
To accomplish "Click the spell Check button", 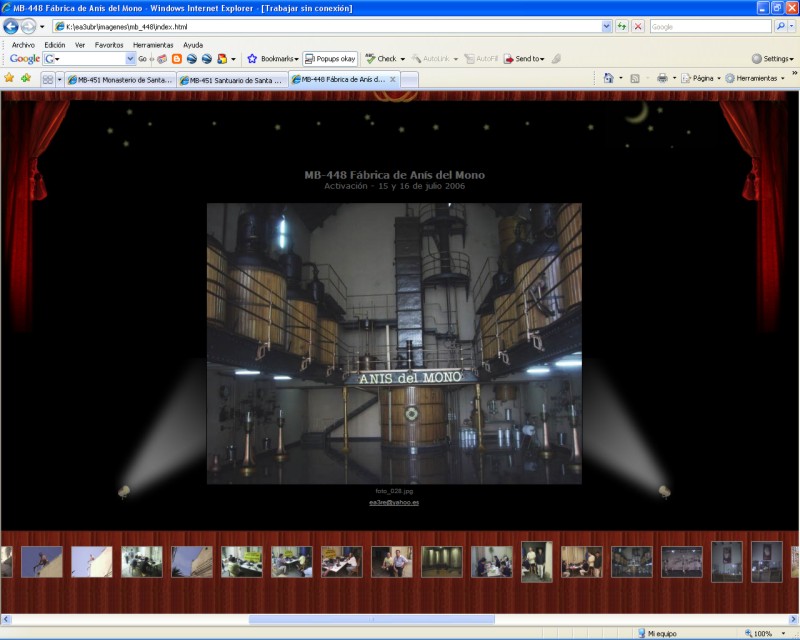I will click(x=381, y=59).
